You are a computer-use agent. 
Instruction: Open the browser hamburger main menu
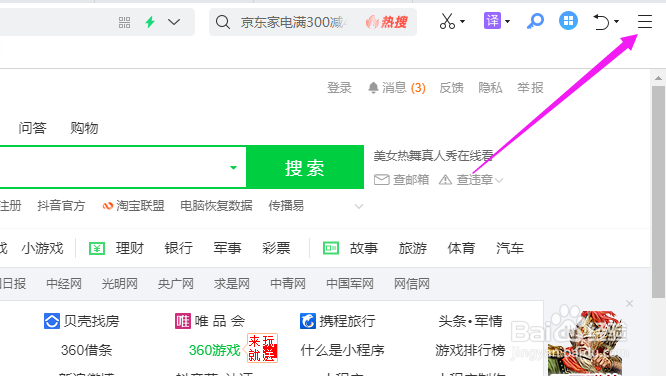[644, 21]
